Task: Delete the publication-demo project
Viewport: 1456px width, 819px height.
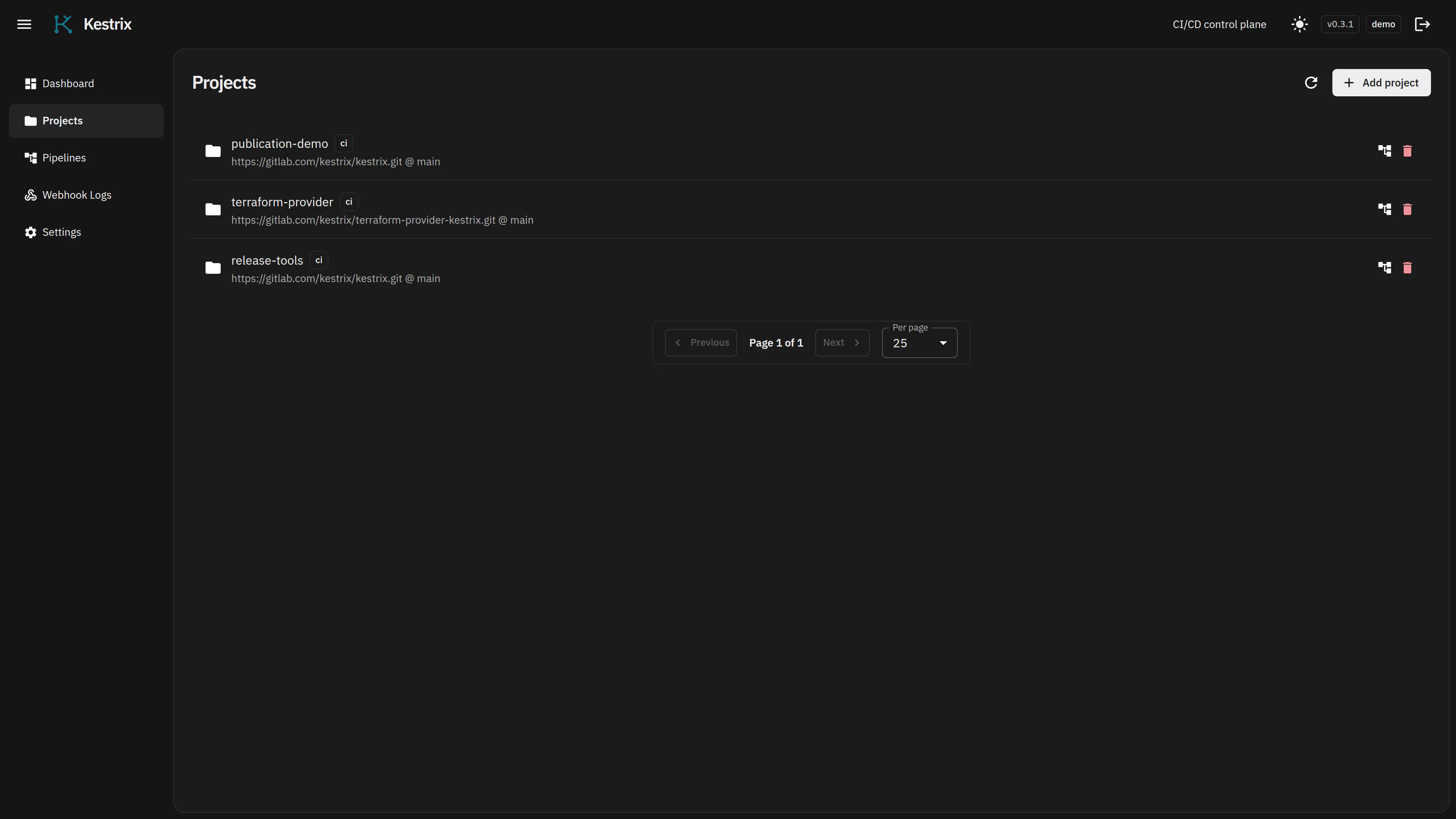Action: click(x=1407, y=151)
